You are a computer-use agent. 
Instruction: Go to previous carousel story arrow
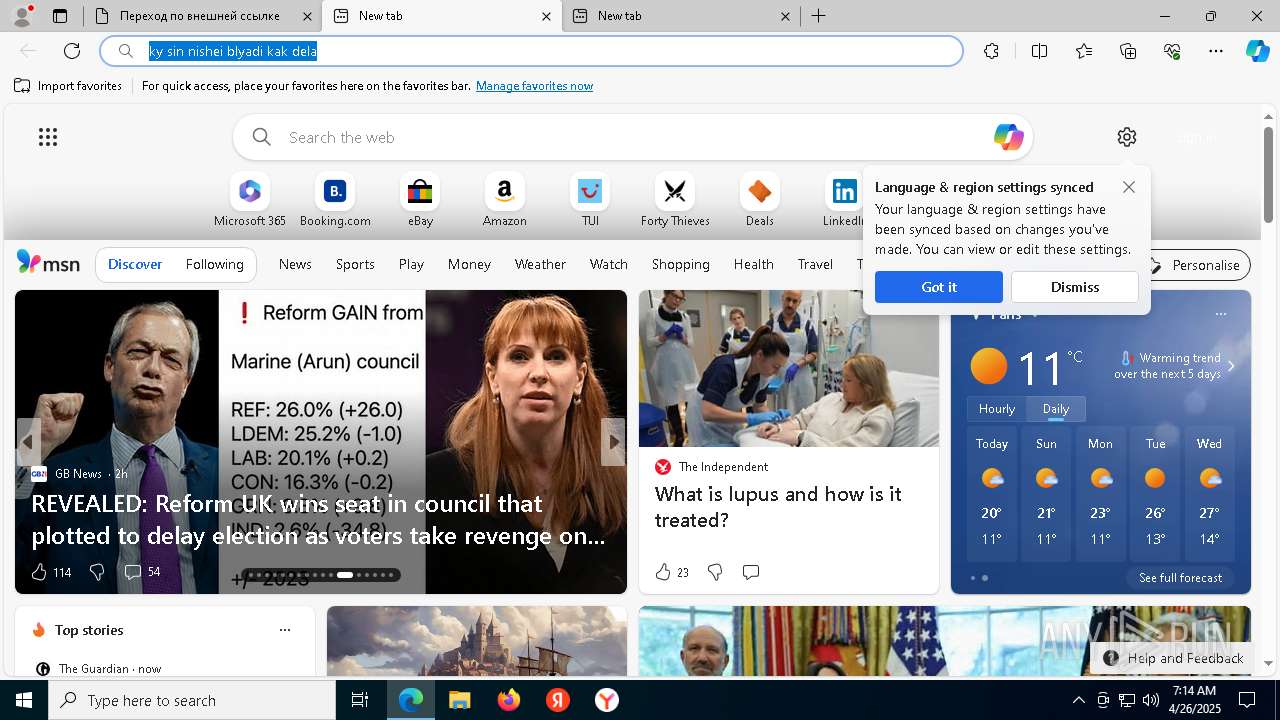pyautogui.click(x=28, y=441)
